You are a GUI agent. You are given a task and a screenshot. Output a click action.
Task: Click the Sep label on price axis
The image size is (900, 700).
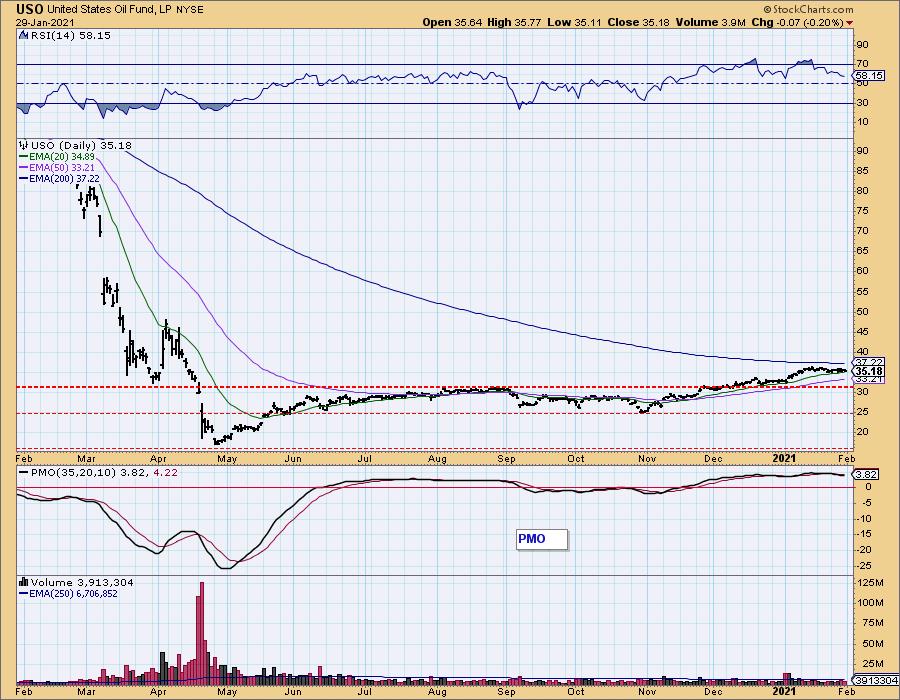506,459
